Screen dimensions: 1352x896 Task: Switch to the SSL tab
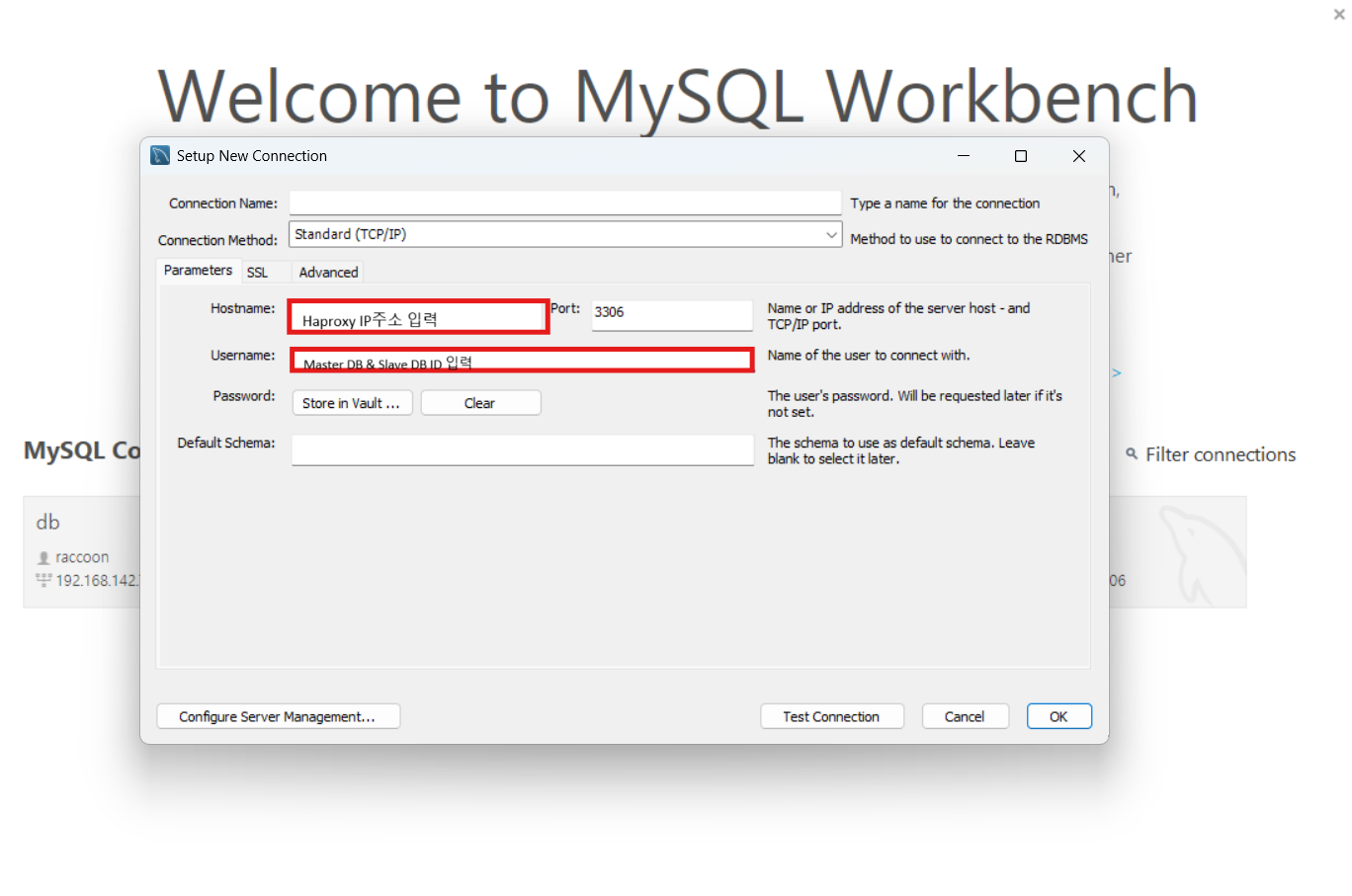257,273
